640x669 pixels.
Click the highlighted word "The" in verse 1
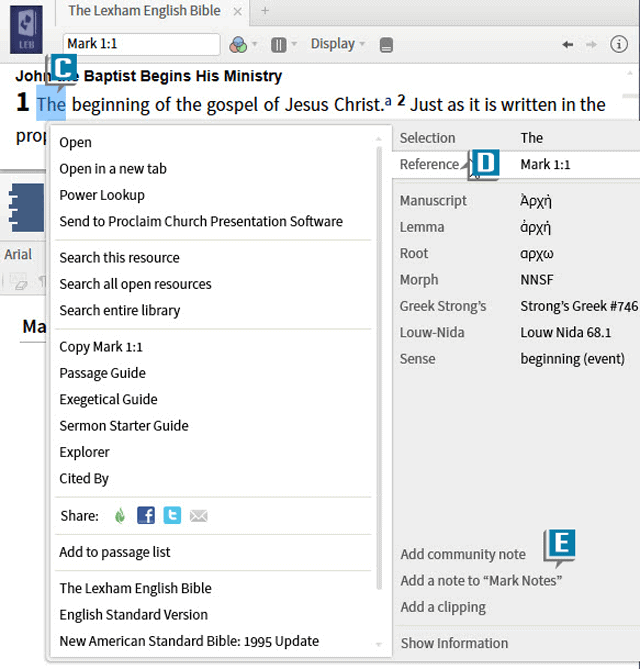(51, 105)
